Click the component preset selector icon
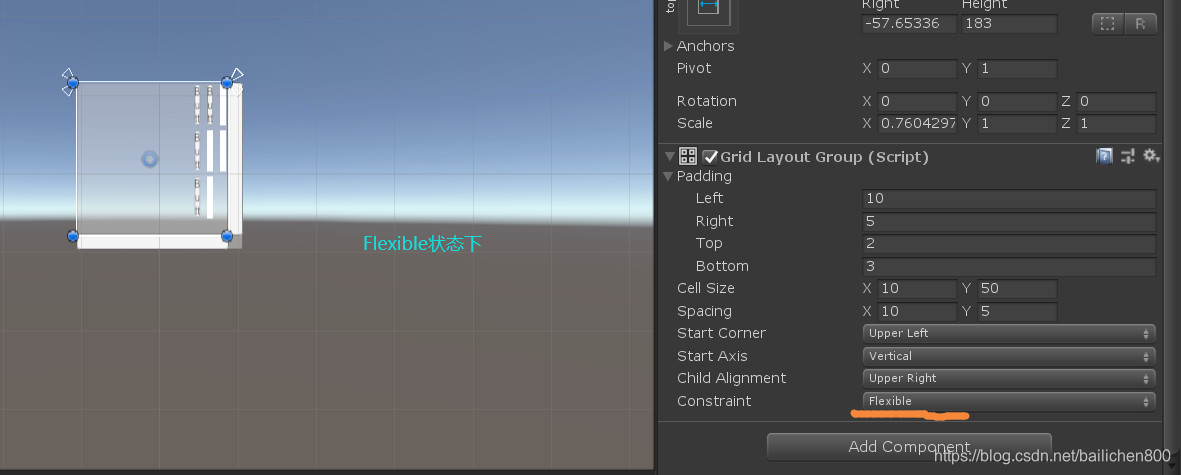The height and width of the screenshot is (475, 1181). 1128,156
